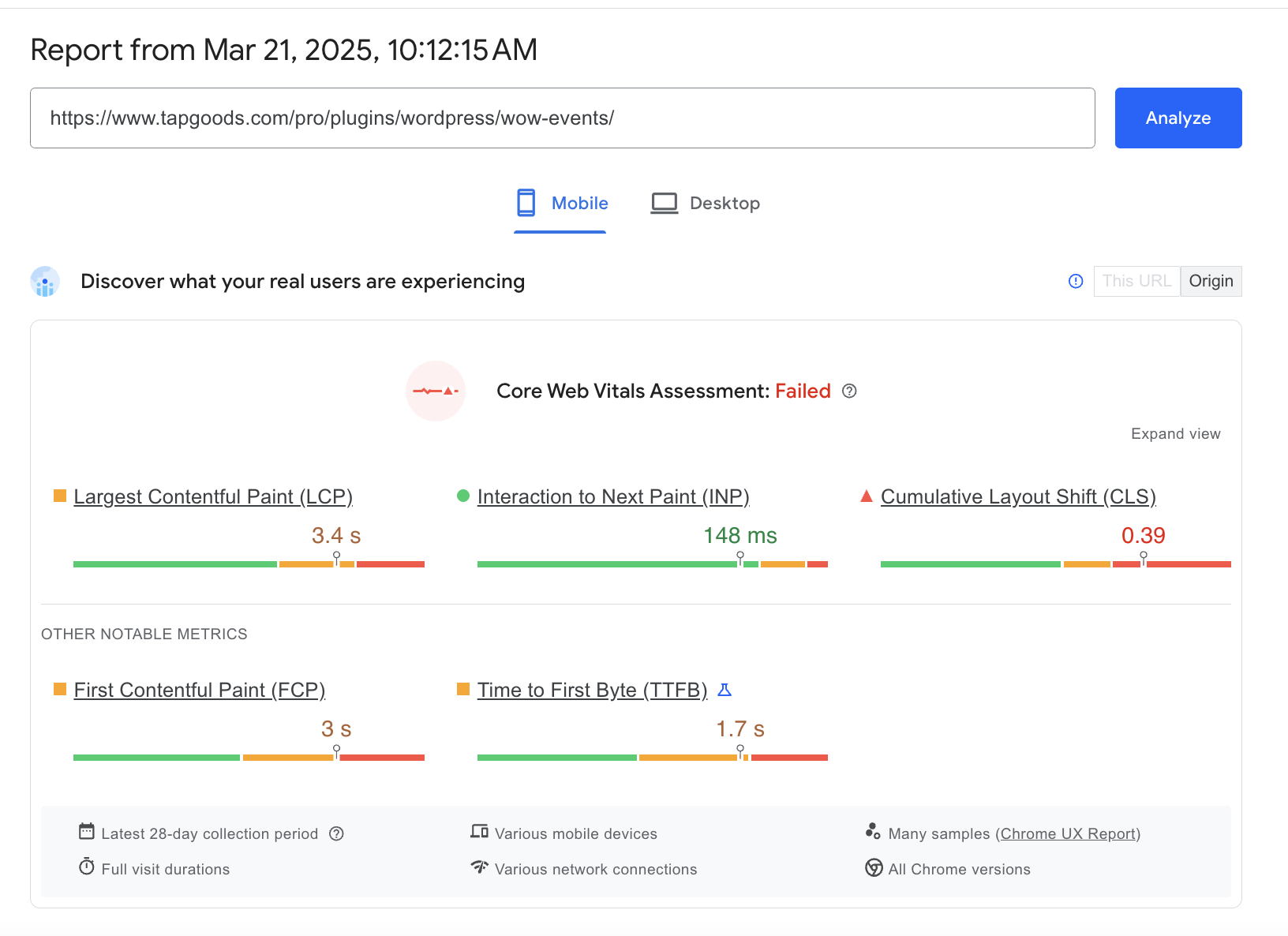Click the real users globe chart icon
Screen dimensions: 1288x936
point(45,282)
